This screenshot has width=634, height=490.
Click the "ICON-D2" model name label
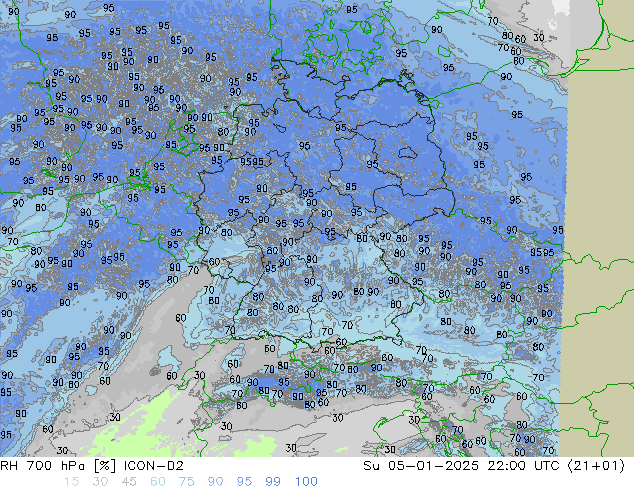click(154, 466)
